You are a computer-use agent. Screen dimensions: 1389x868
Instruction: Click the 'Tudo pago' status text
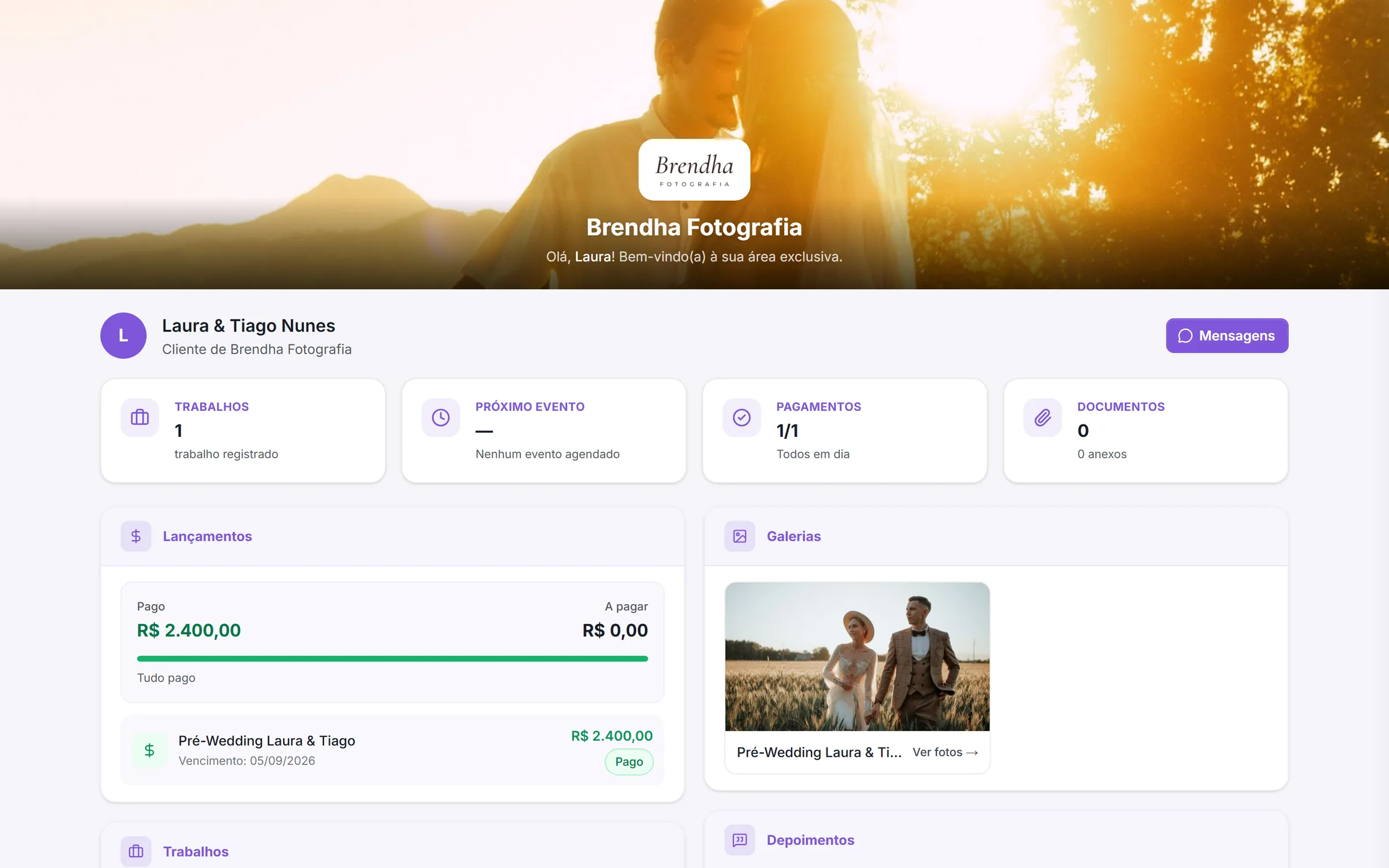[166, 678]
